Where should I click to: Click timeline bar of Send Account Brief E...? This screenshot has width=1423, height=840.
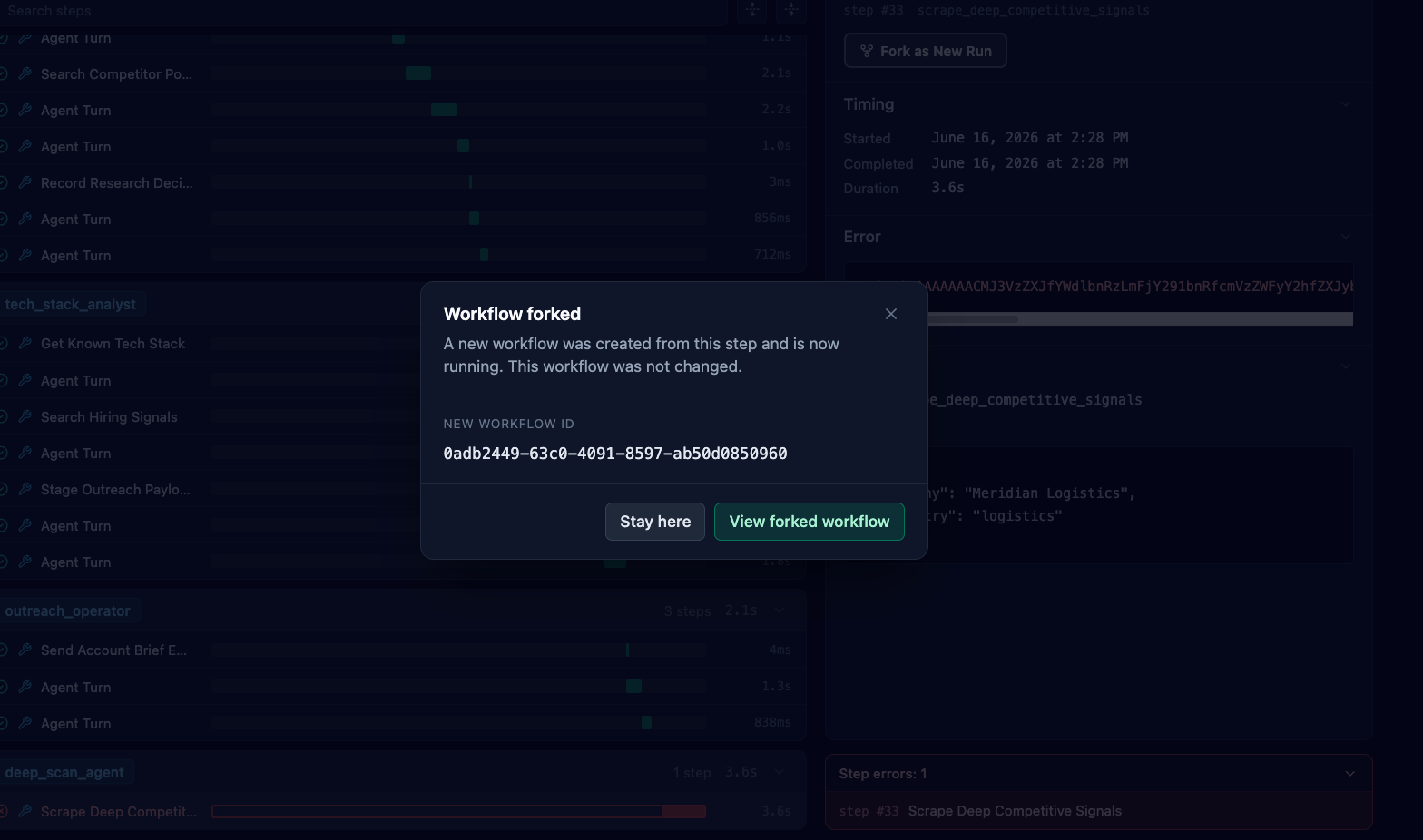[x=627, y=650]
